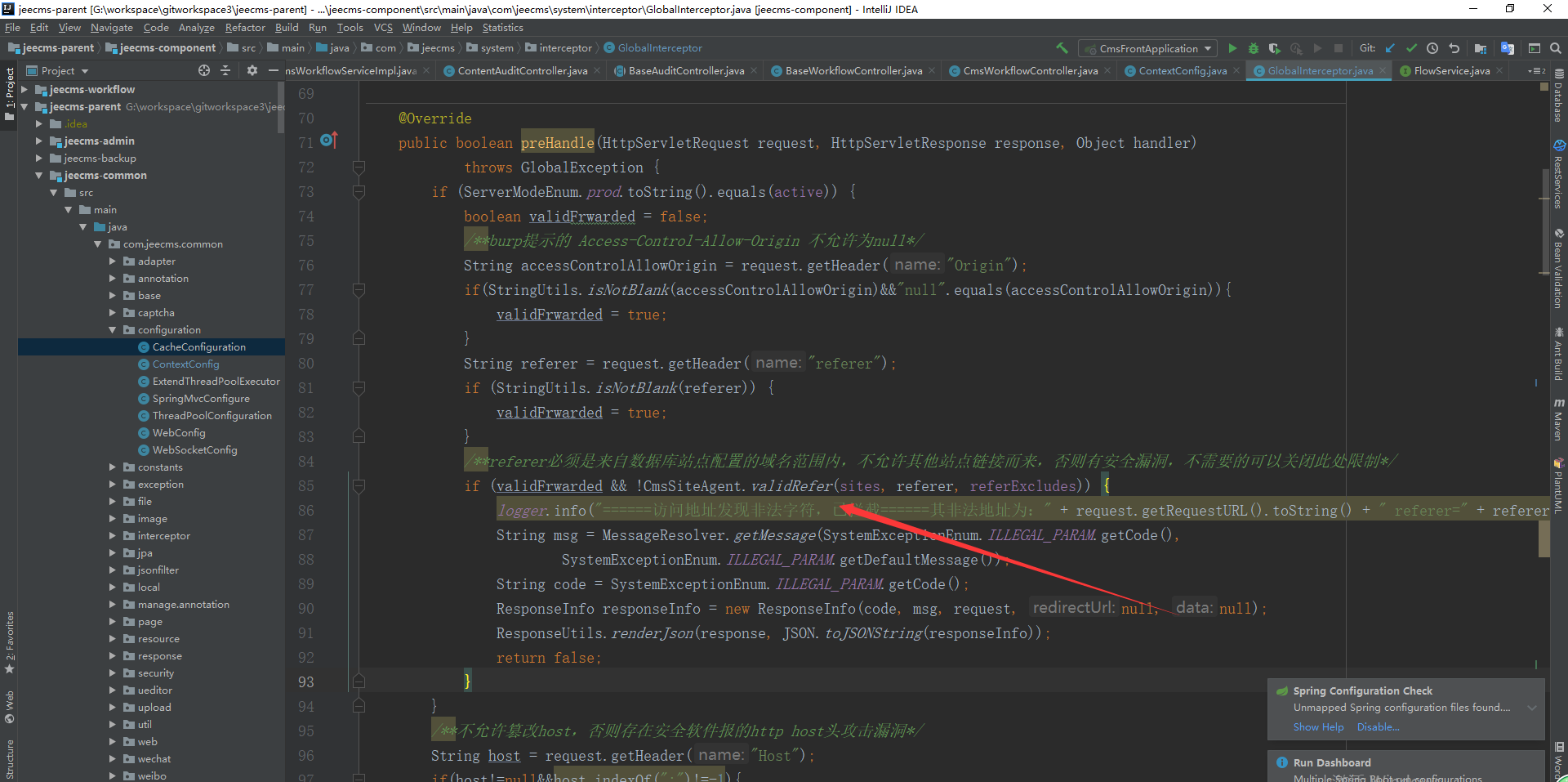Start debugging with the green bug icon
Image resolution: width=1568 pixels, height=782 pixels.
click(1254, 48)
